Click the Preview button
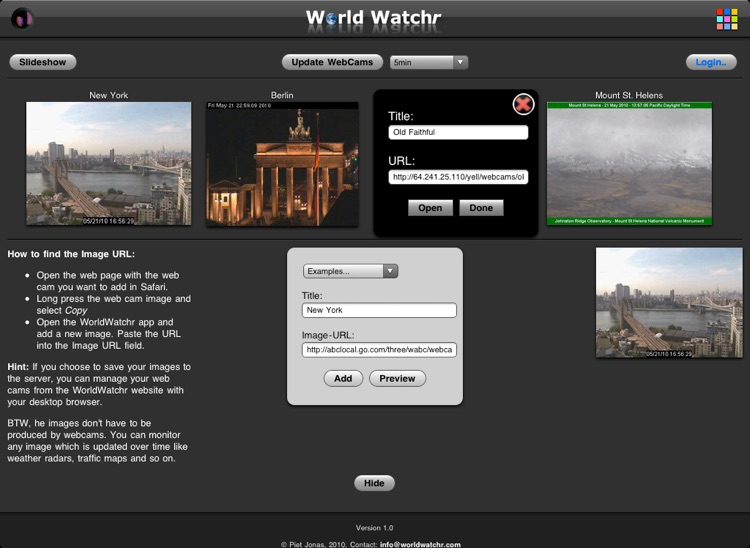This screenshot has height=548, width=750. tap(397, 378)
